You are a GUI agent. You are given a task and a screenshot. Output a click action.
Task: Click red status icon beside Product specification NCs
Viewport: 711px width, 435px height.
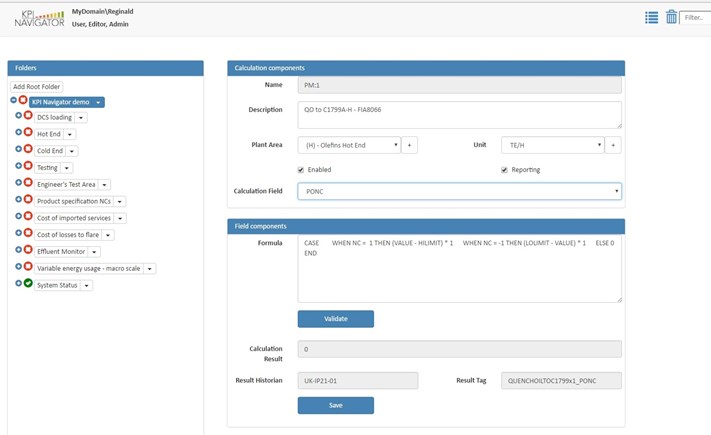[x=28, y=199]
